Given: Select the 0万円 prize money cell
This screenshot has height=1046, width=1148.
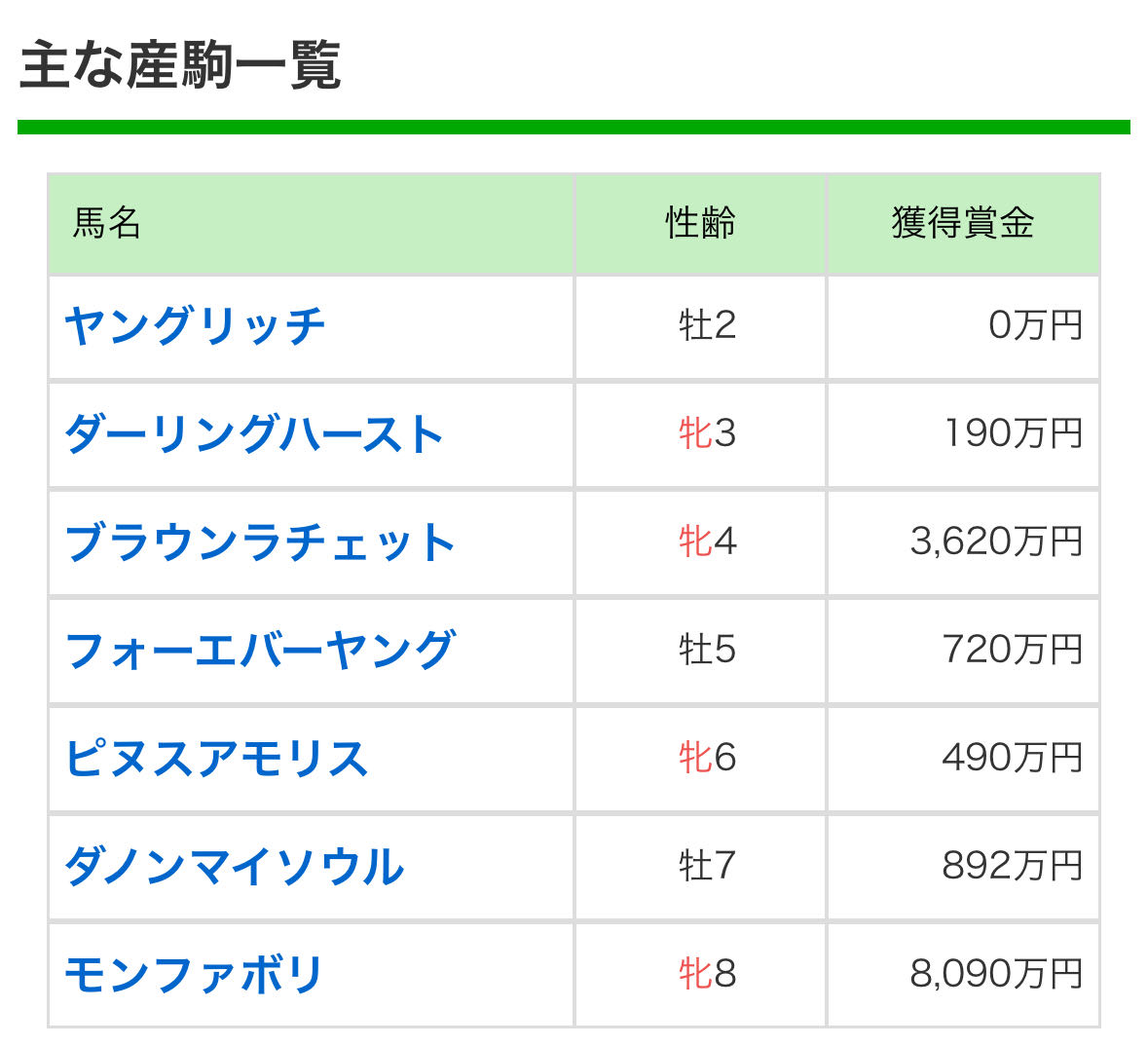Looking at the screenshot, I should point(1034,326).
